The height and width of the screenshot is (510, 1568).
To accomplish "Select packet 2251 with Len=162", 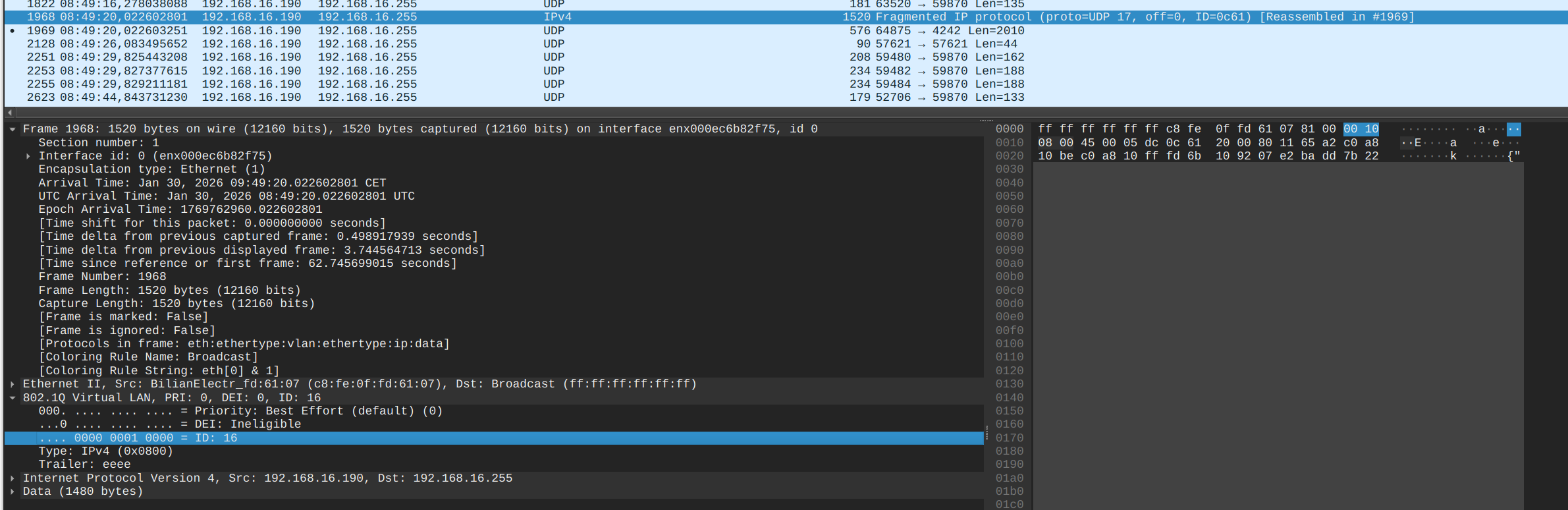I will pyautogui.click(x=786, y=57).
